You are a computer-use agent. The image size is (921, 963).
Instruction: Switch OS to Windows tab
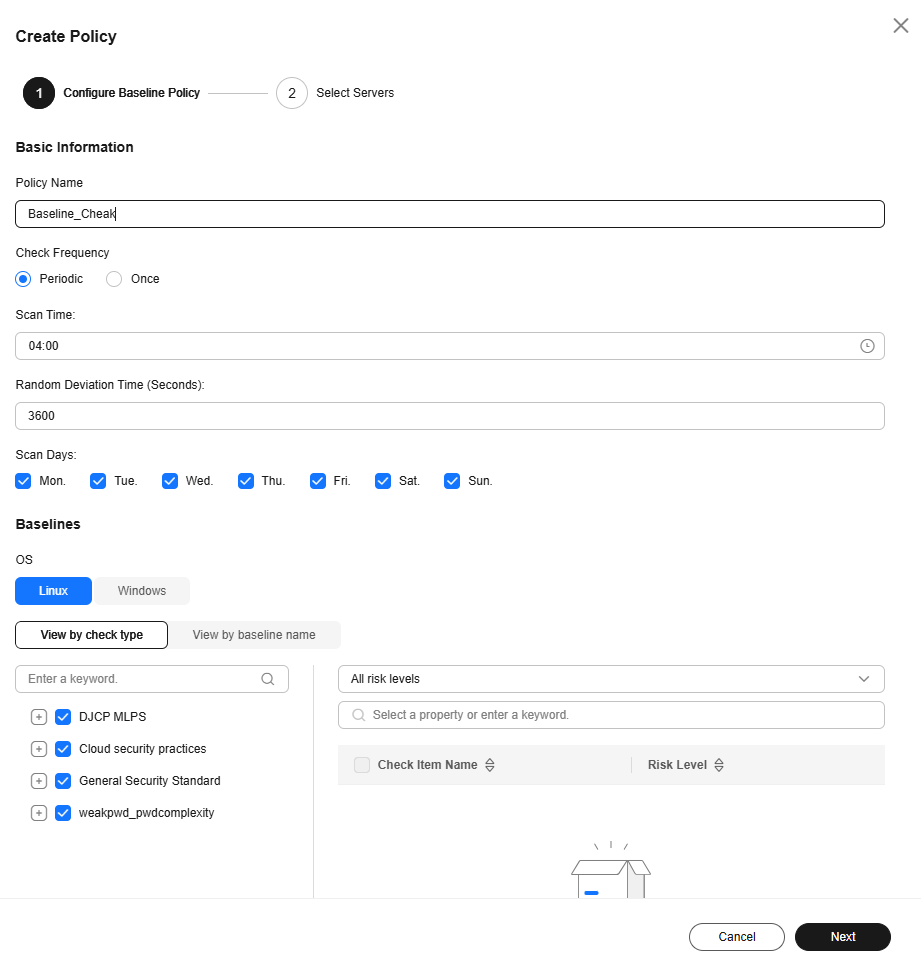pos(142,591)
